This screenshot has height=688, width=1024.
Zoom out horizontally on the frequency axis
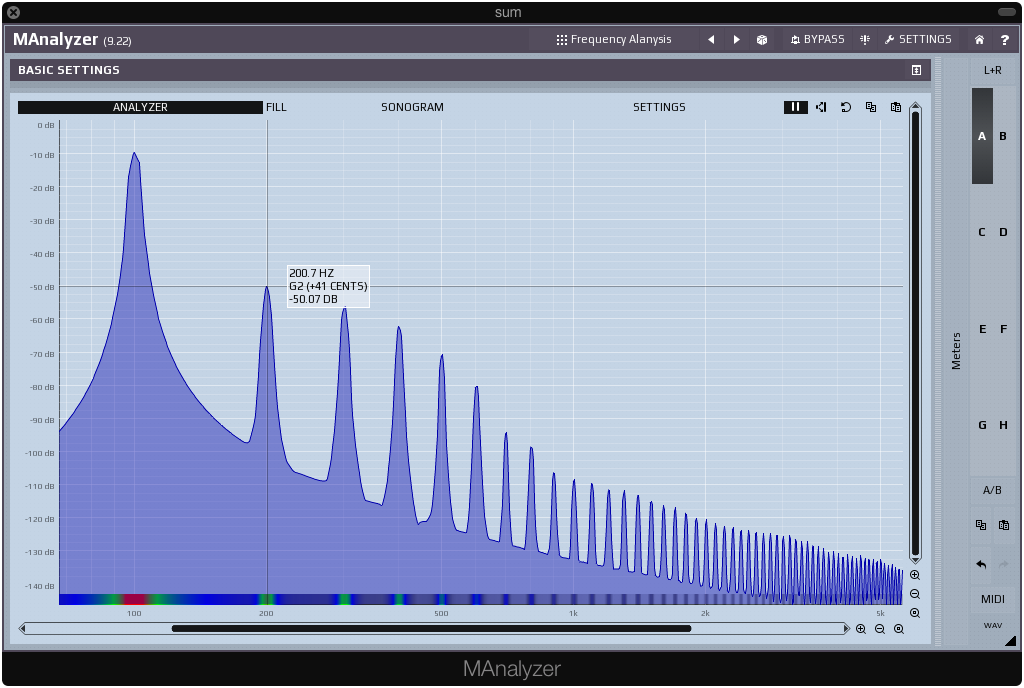[x=880, y=629]
